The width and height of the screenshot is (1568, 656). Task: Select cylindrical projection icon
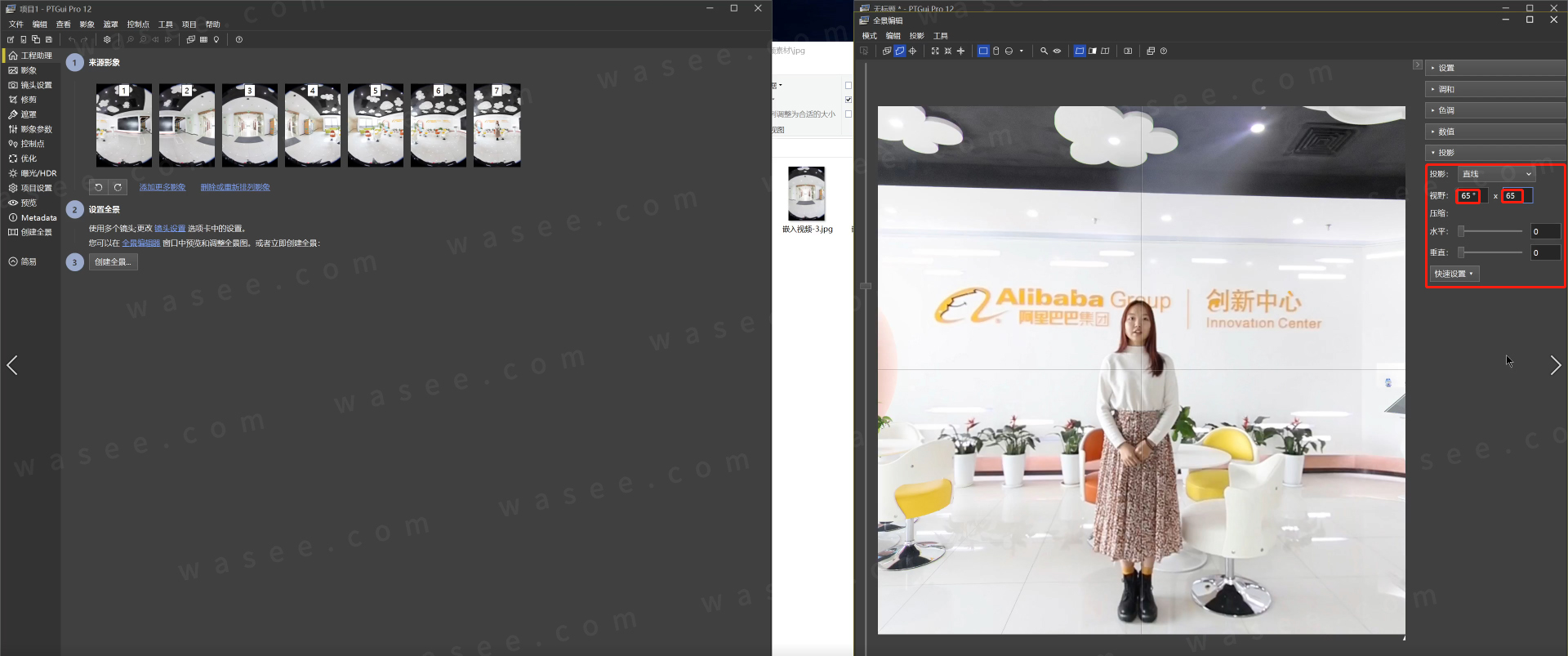[x=996, y=51]
